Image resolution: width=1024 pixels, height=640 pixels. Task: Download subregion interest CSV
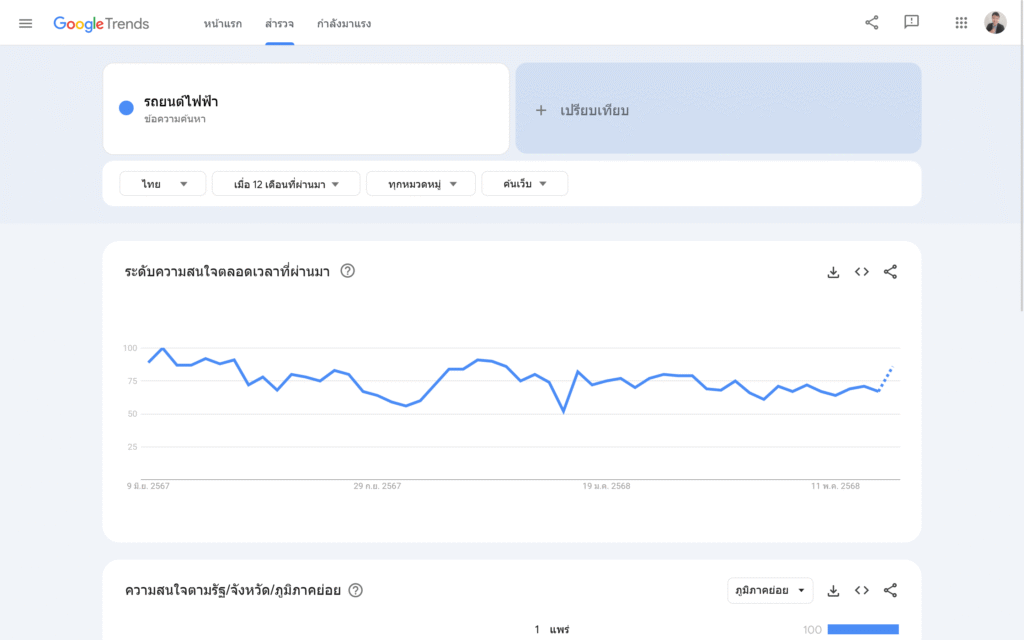(x=833, y=591)
